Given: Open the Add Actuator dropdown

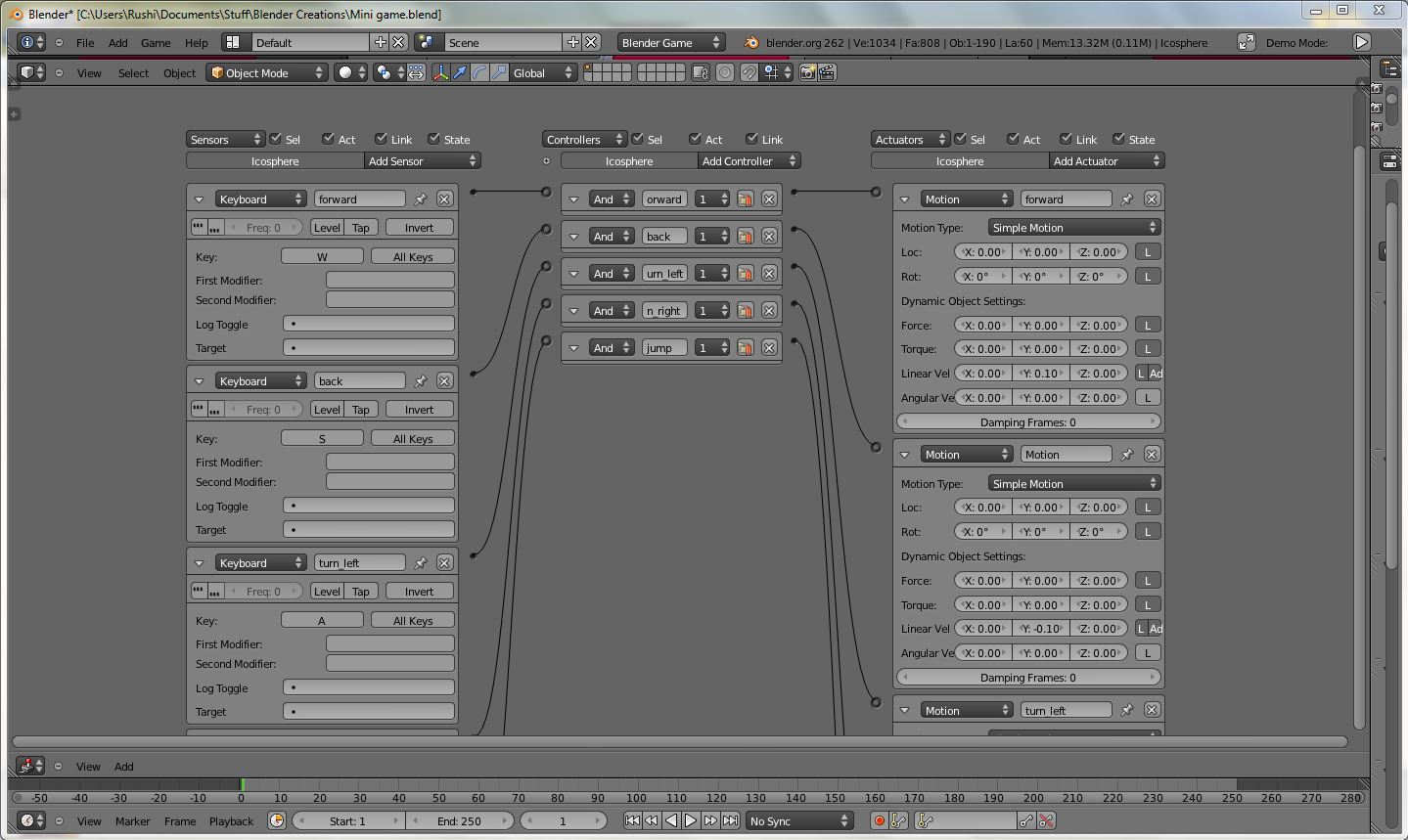Looking at the screenshot, I should (1107, 160).
